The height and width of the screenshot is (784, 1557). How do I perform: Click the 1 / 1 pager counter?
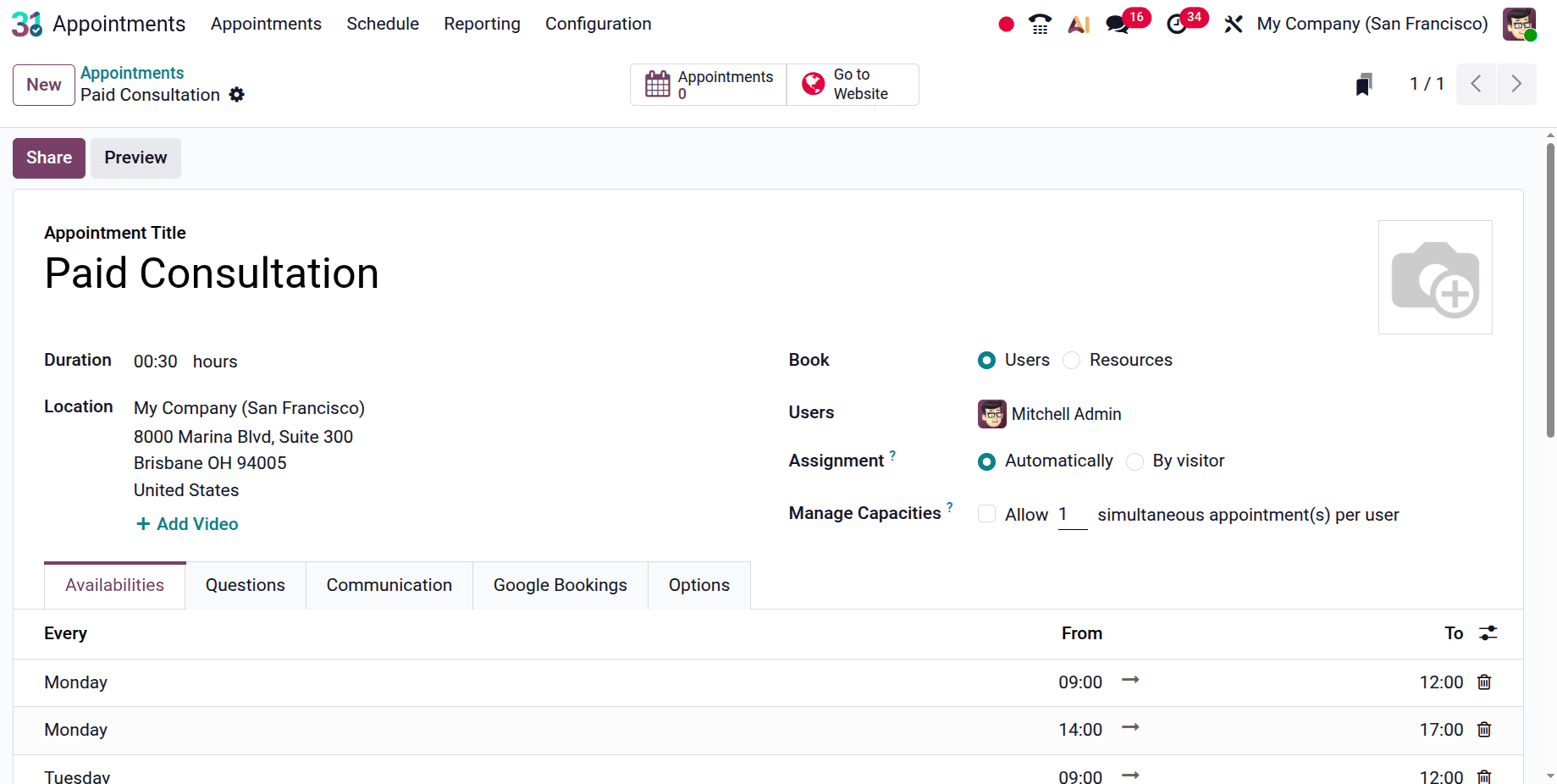tap(1427, 84)
